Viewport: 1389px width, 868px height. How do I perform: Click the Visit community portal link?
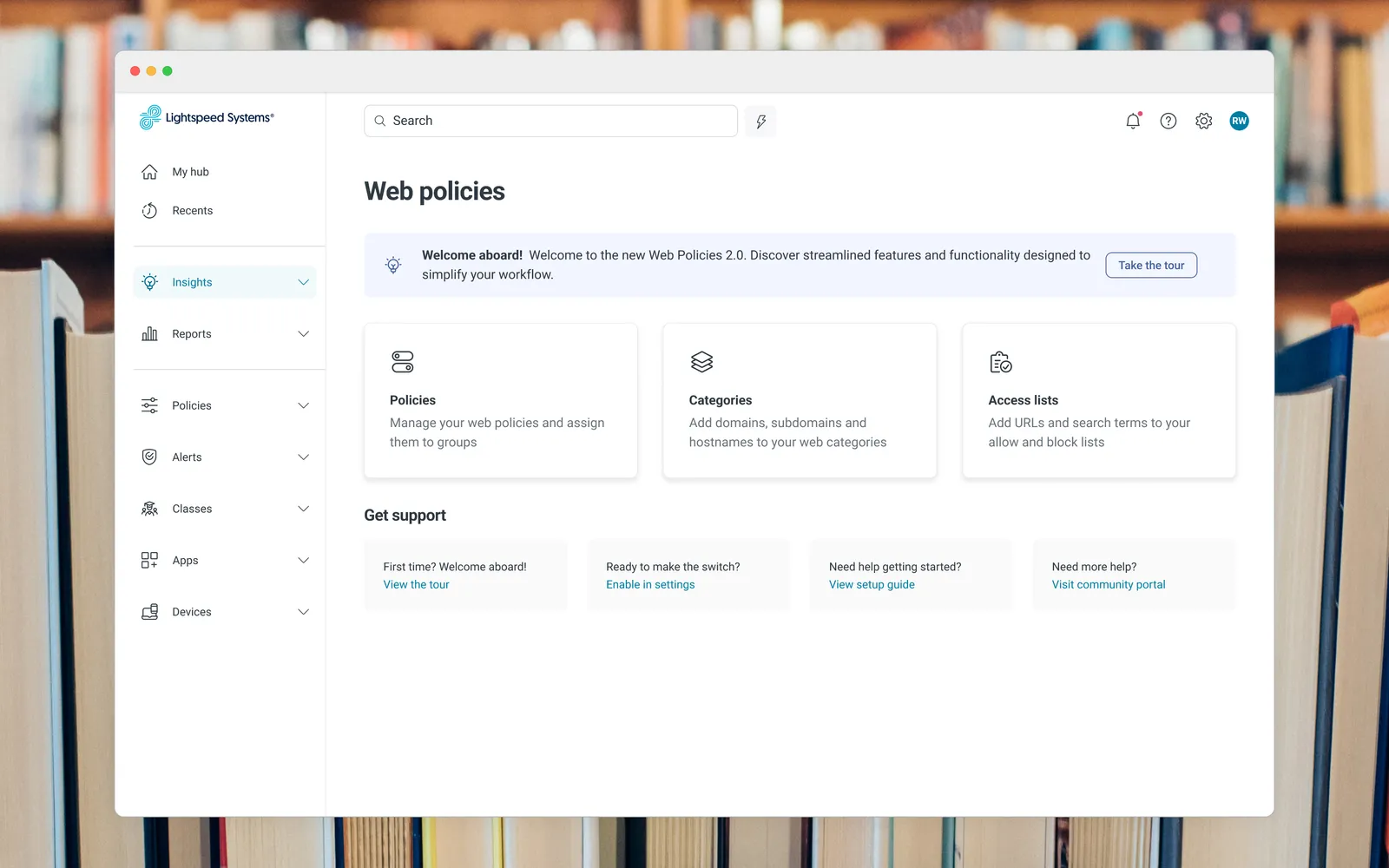click(1109, 585)
